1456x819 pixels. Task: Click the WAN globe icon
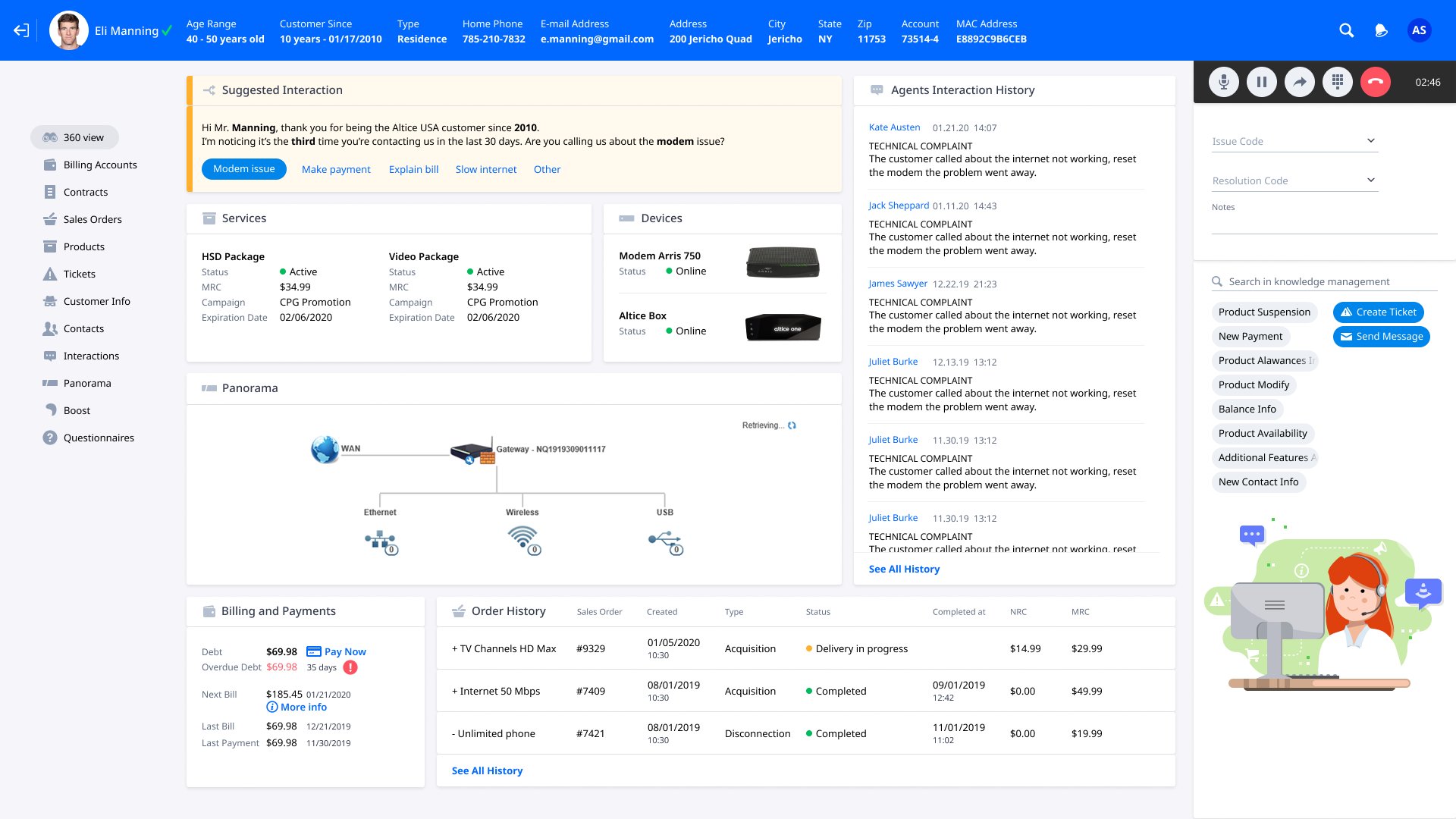(x=325, y=449)
